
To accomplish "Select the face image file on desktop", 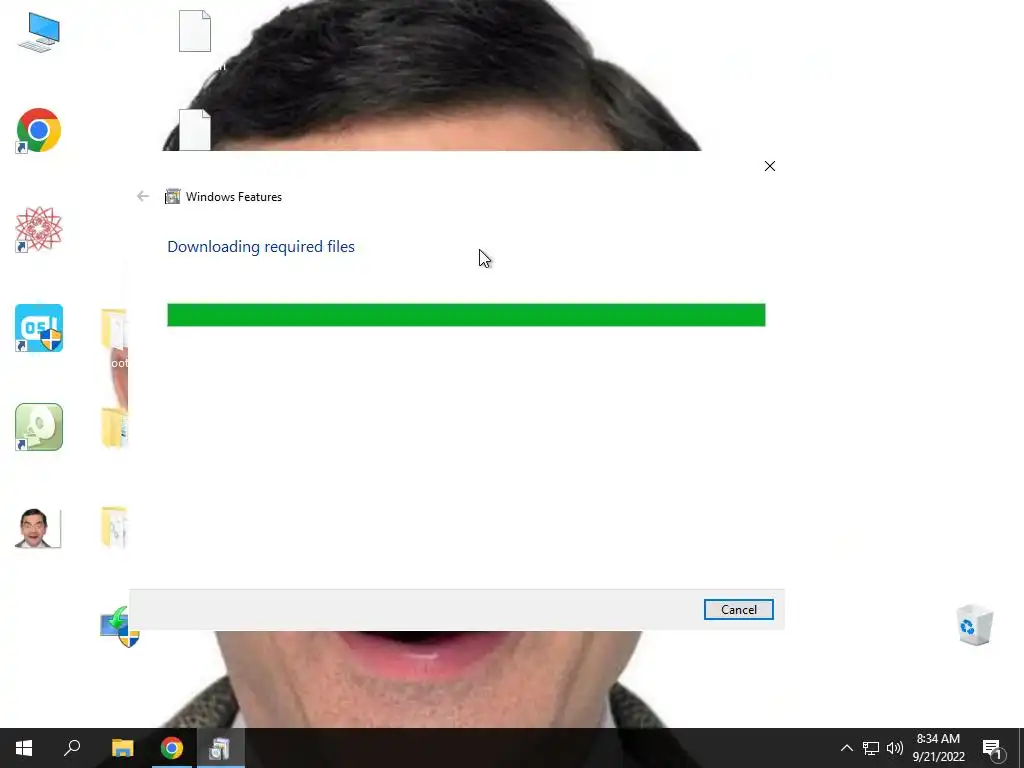I will coord(38,528).
